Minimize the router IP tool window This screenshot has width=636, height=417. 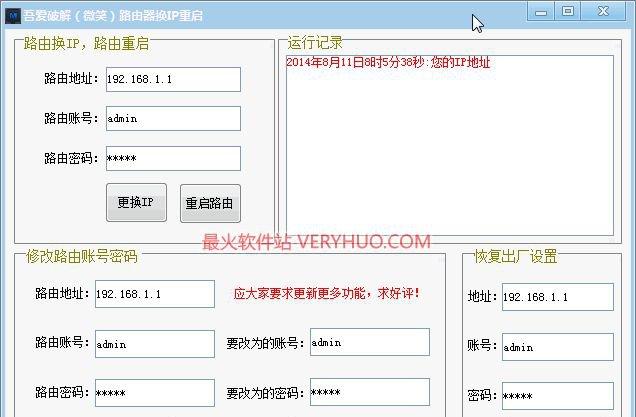[541, 11]
